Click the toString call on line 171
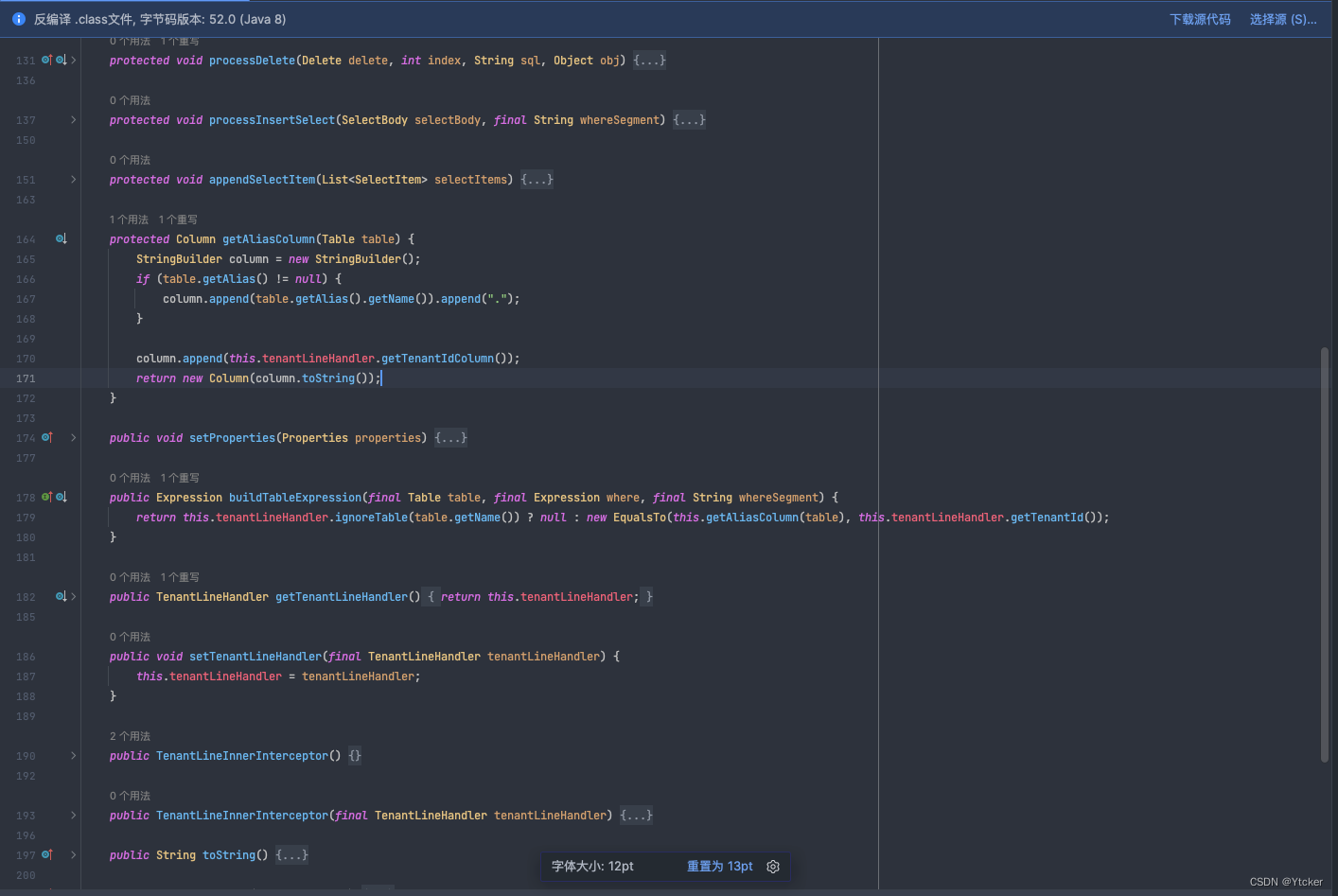This screenshot has width=1338, height=896. pyautogui.click(x=328, y=378)
